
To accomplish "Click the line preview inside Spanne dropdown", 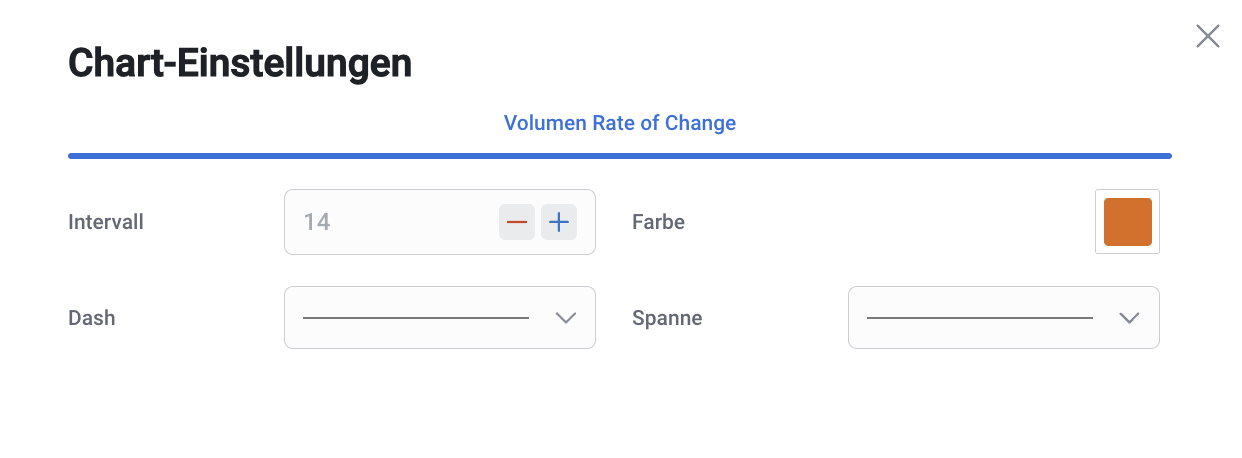I will coord(979,318).
